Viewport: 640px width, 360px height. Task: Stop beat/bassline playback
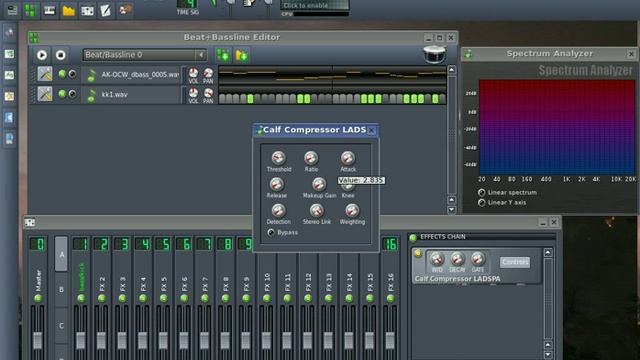pos(60,55)
